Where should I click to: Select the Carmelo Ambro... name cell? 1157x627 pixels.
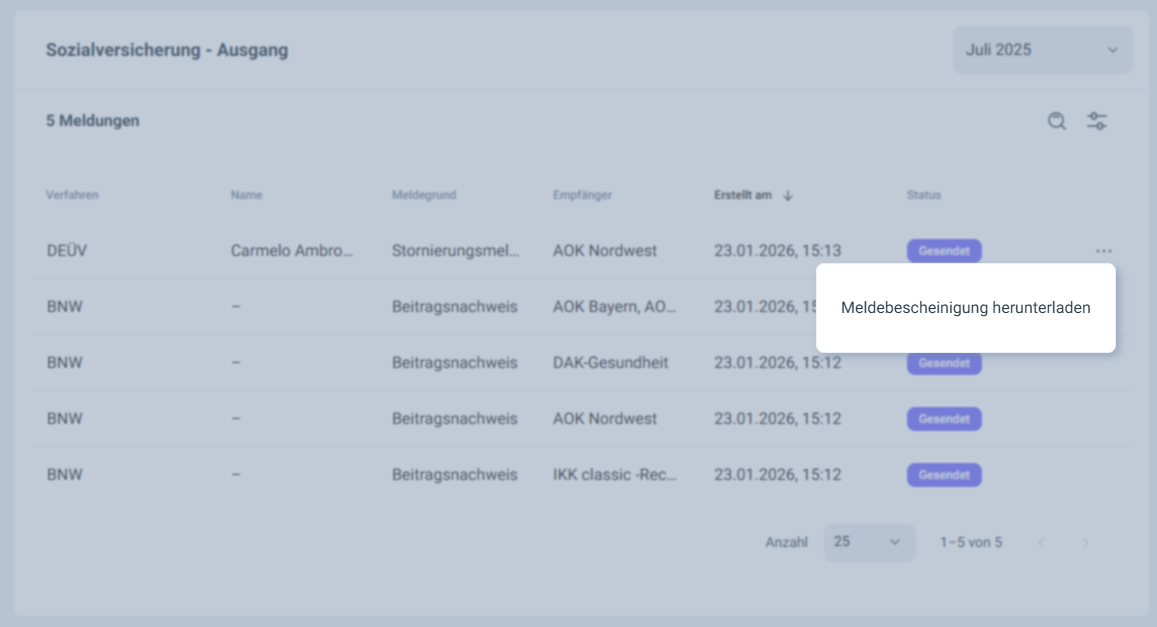[291, 251]
